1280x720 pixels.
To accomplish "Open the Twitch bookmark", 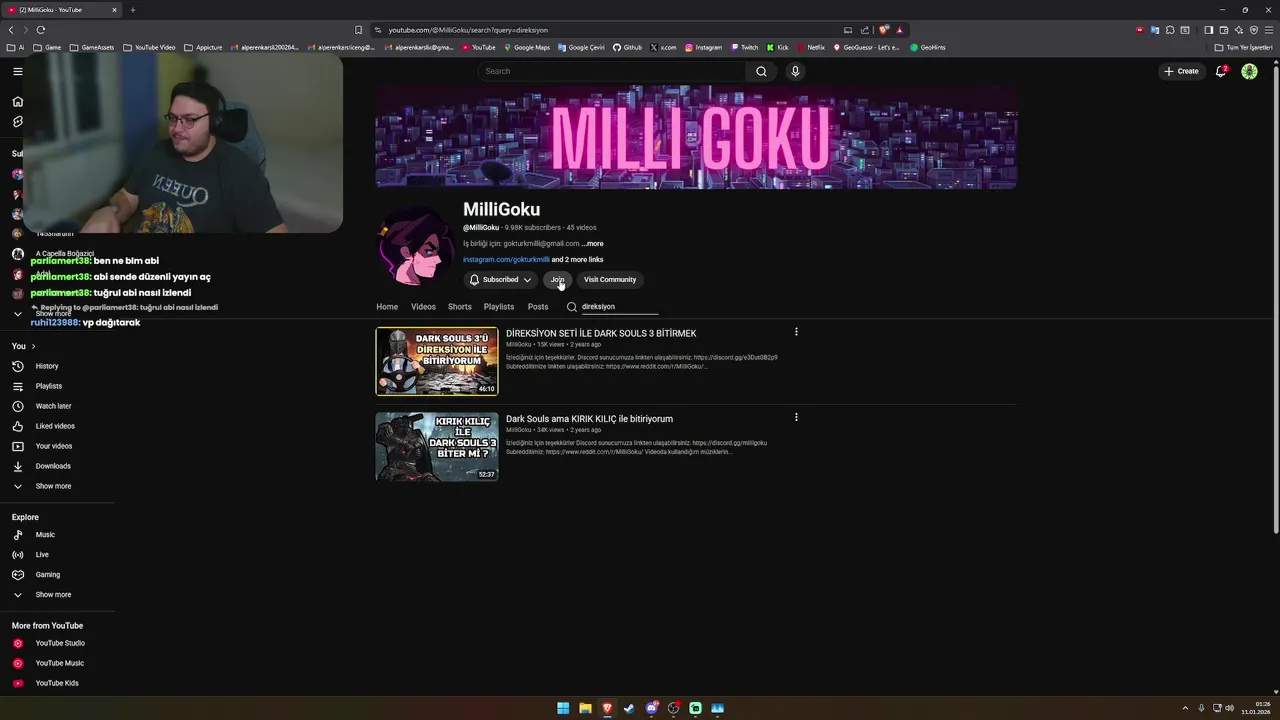I will click(744, 47).
